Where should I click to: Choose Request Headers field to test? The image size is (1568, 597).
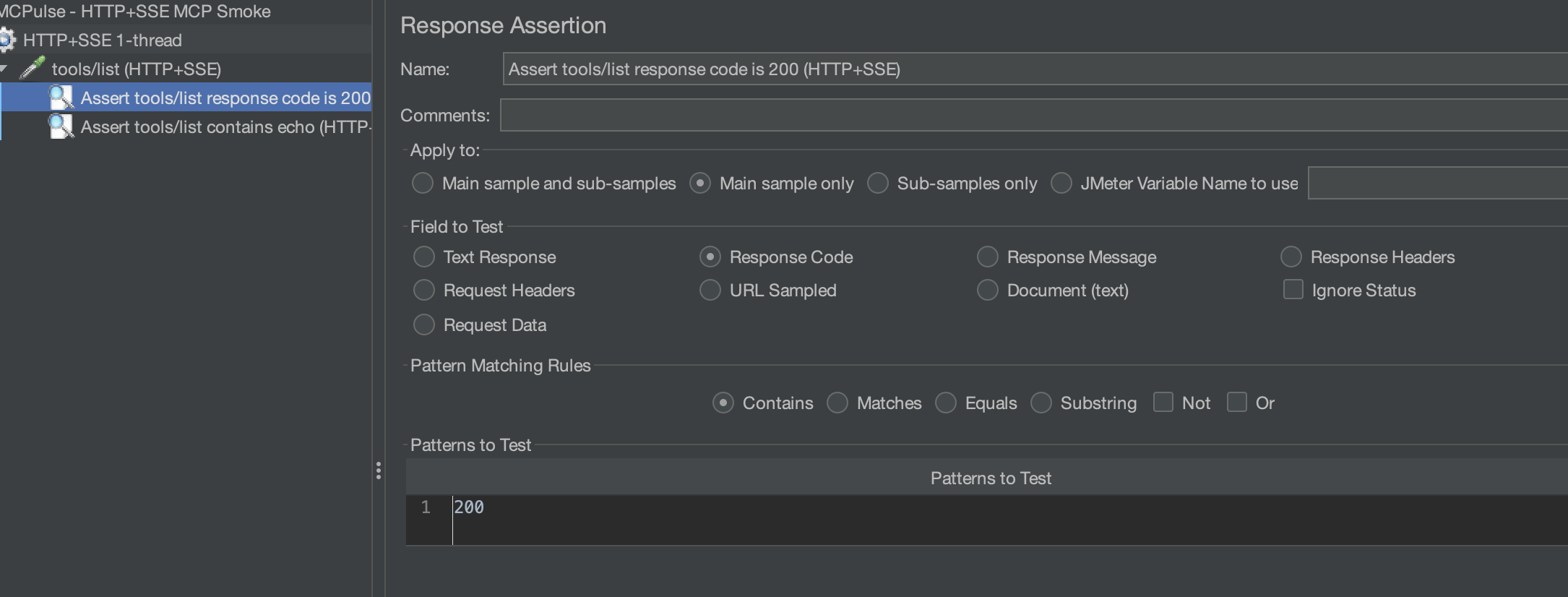point(424,290)
